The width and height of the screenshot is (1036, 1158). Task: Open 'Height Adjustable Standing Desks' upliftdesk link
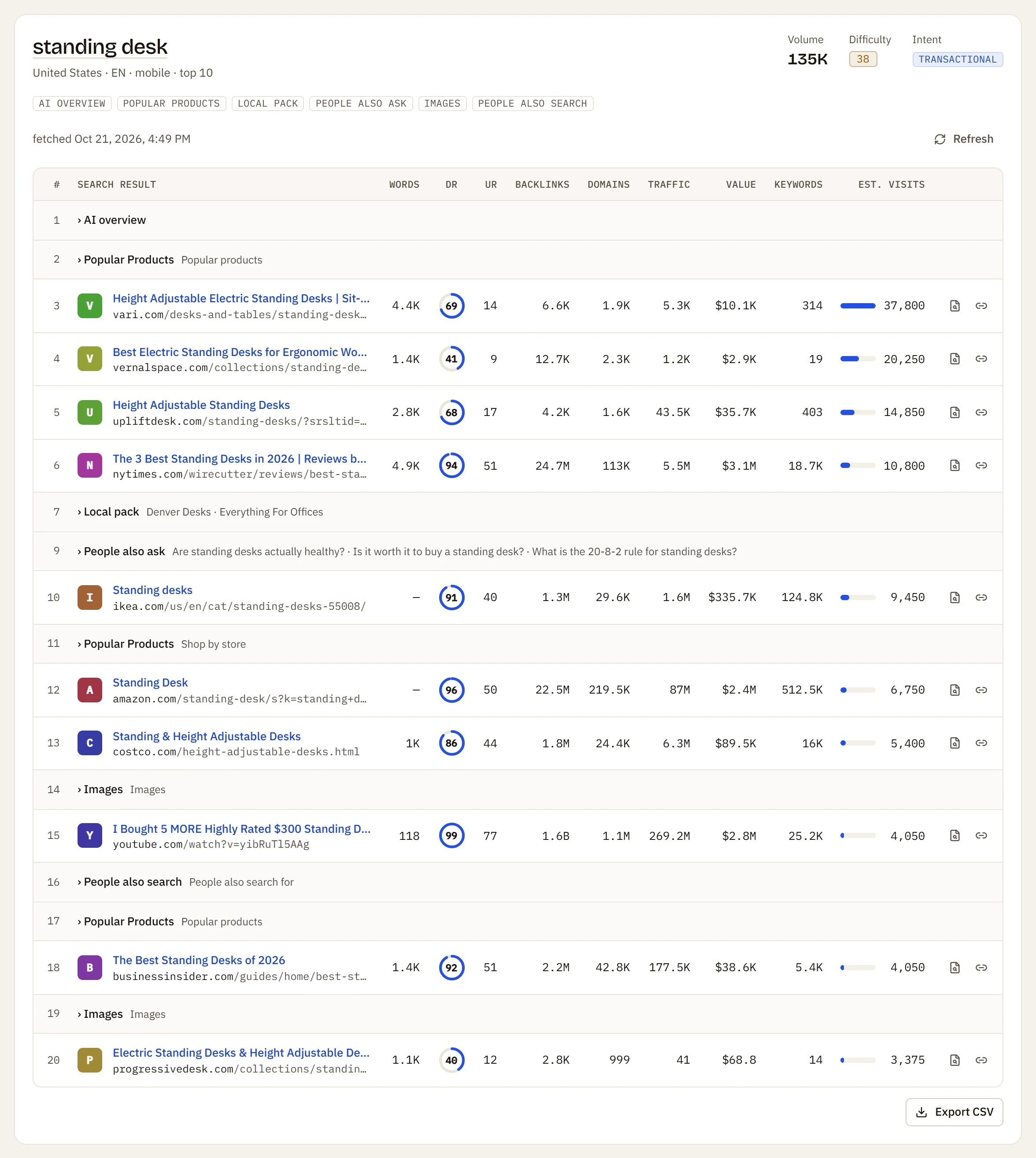(x=201, y=405)
